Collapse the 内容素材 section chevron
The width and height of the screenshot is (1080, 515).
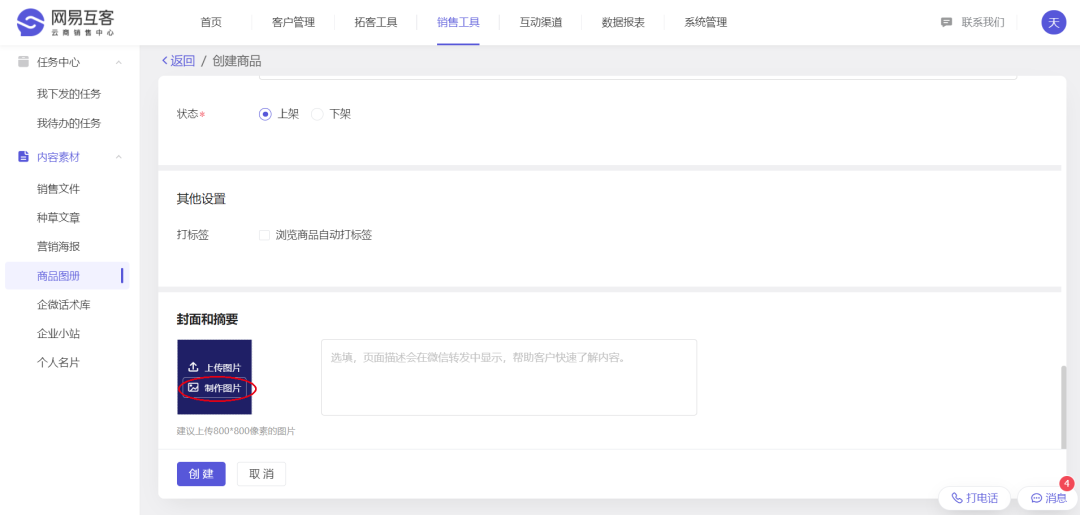[118, 157]
